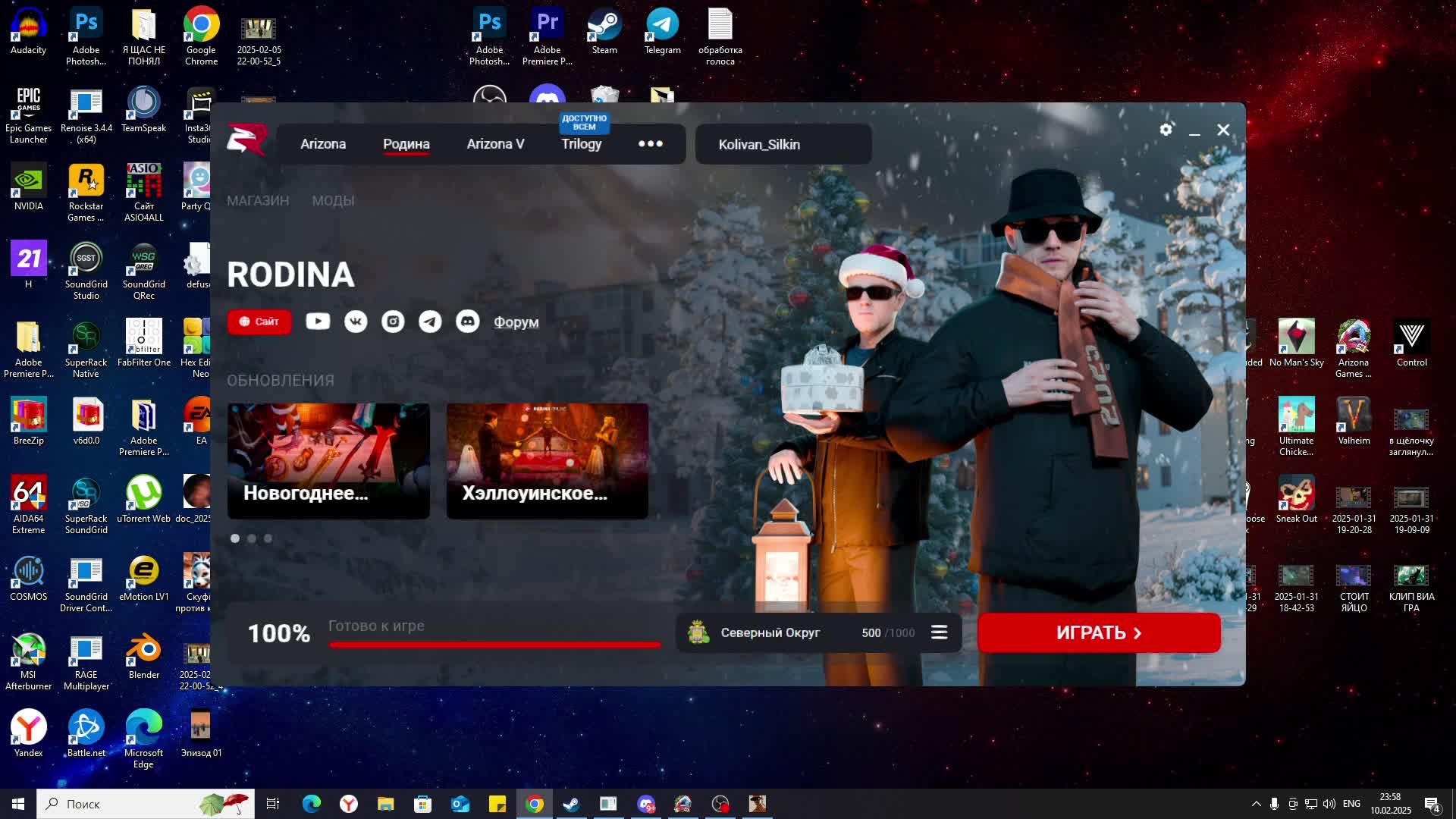Viewport: 1456px width, 819px height.
Task: Open the Discord icon in launcher
Action: click(467, 322)
